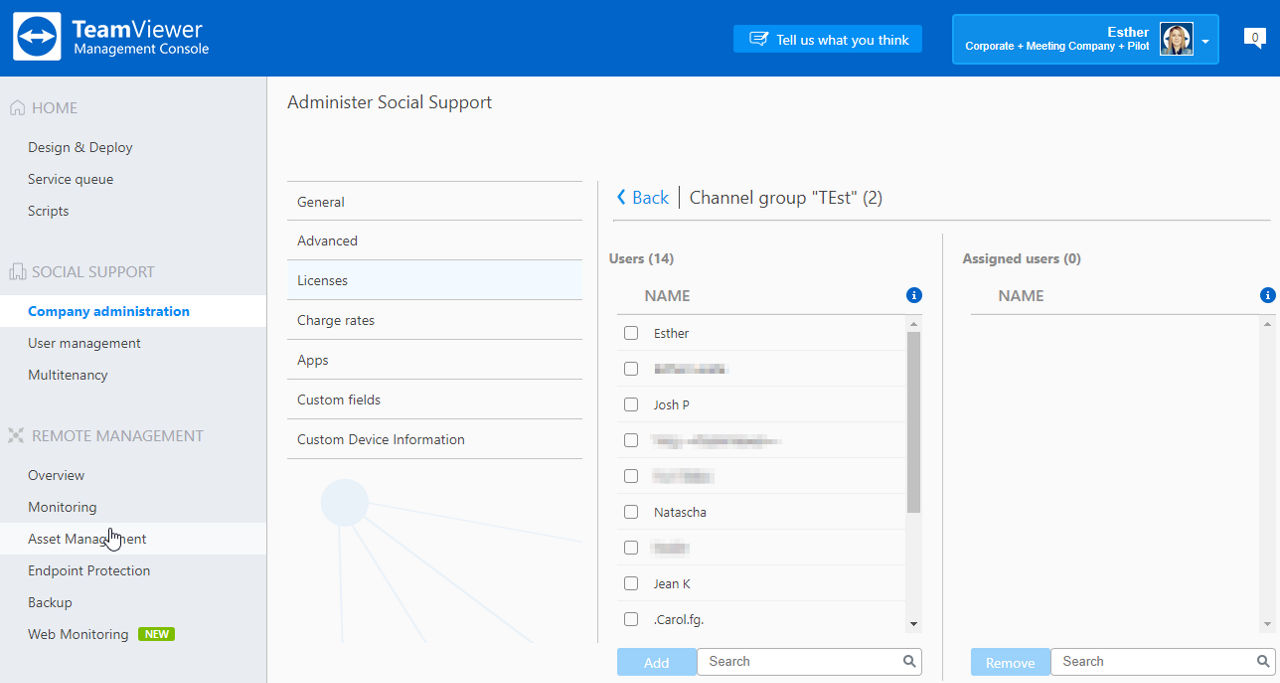Click Esther's profile avatar picture

[1176, 39]
